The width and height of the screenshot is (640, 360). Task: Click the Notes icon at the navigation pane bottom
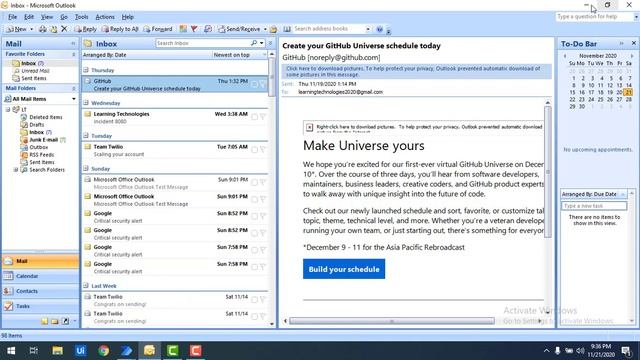click(44, 321)
